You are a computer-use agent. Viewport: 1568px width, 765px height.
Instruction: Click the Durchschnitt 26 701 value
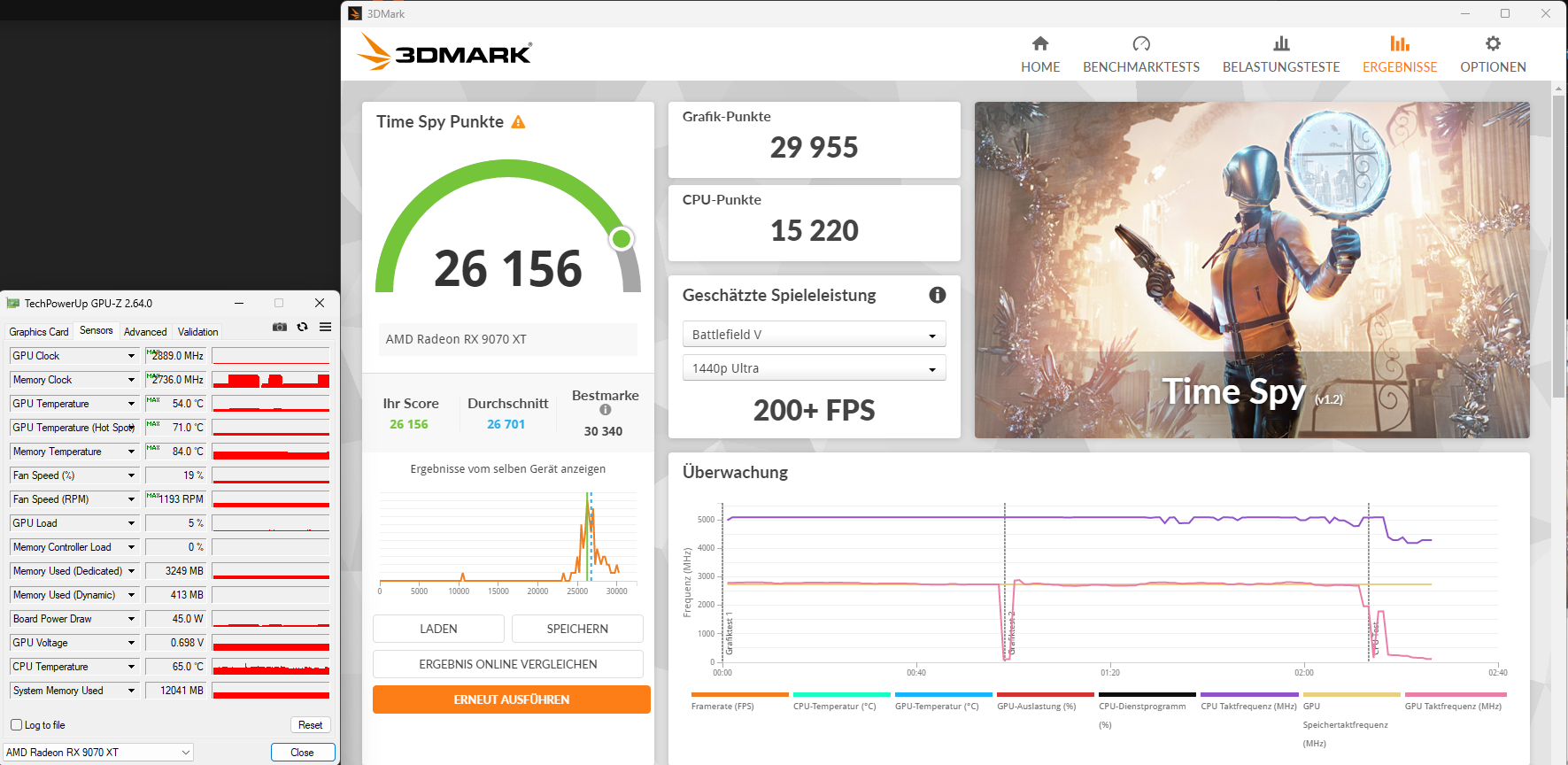[506, 424]
